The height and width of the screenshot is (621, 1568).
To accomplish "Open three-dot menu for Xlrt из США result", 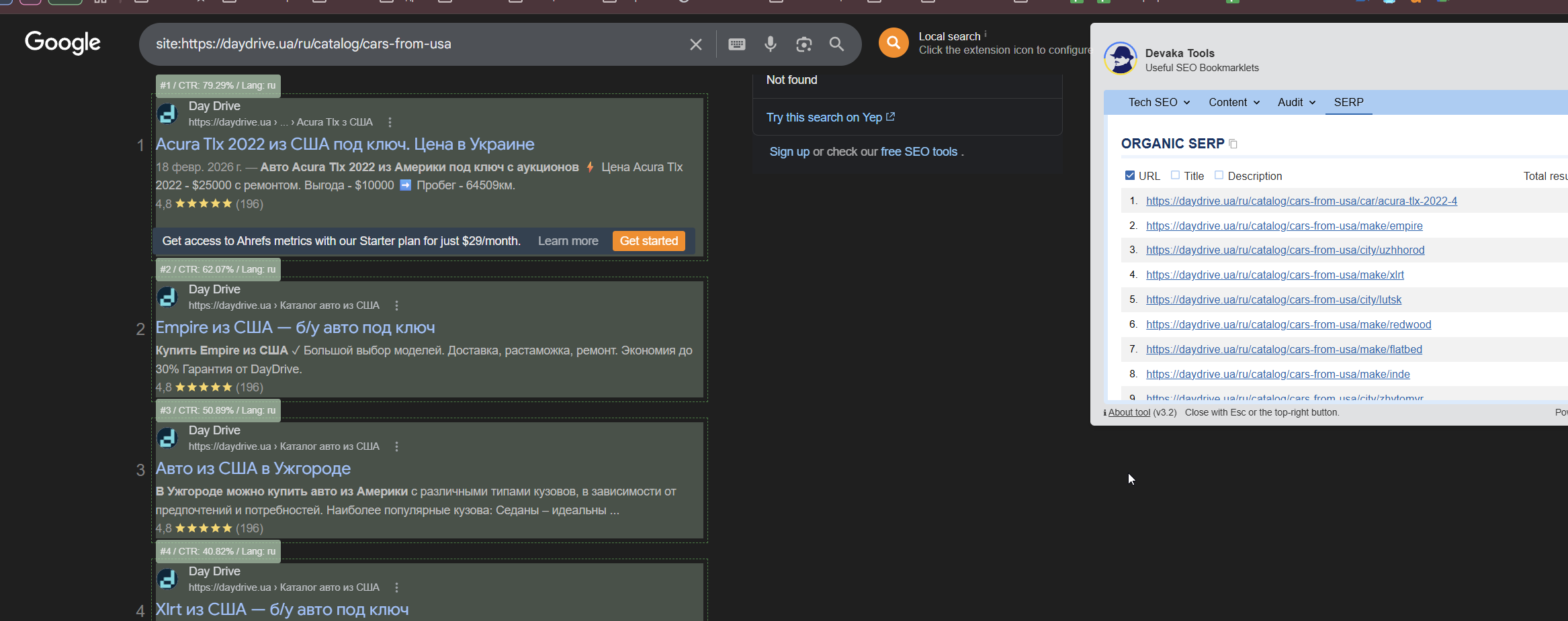I will [396, 587].
